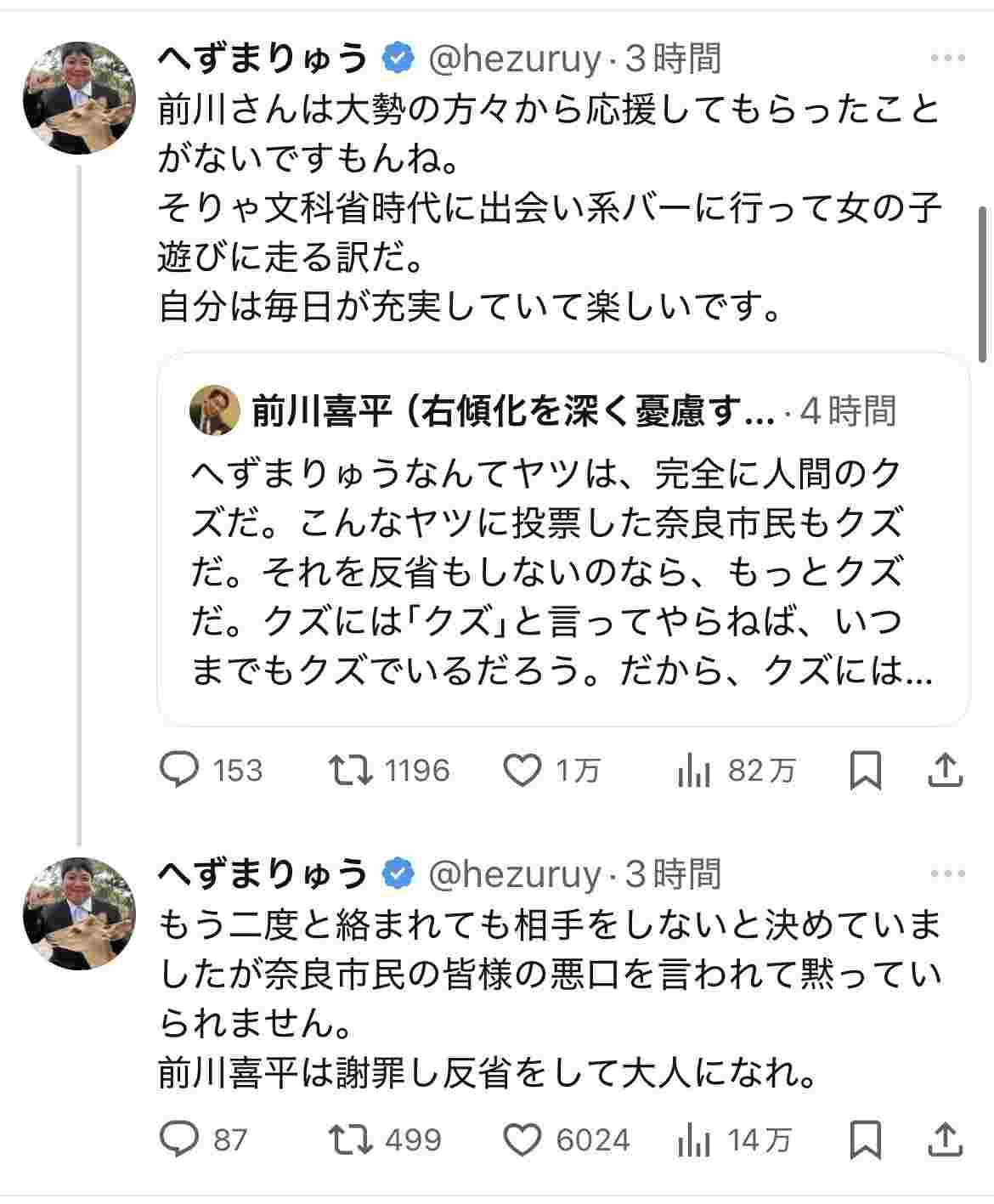The height and width of the screenshot is (1204, 994).
Task: View analytics of the 82万 views tweet
Action: (x=694, y=771)
